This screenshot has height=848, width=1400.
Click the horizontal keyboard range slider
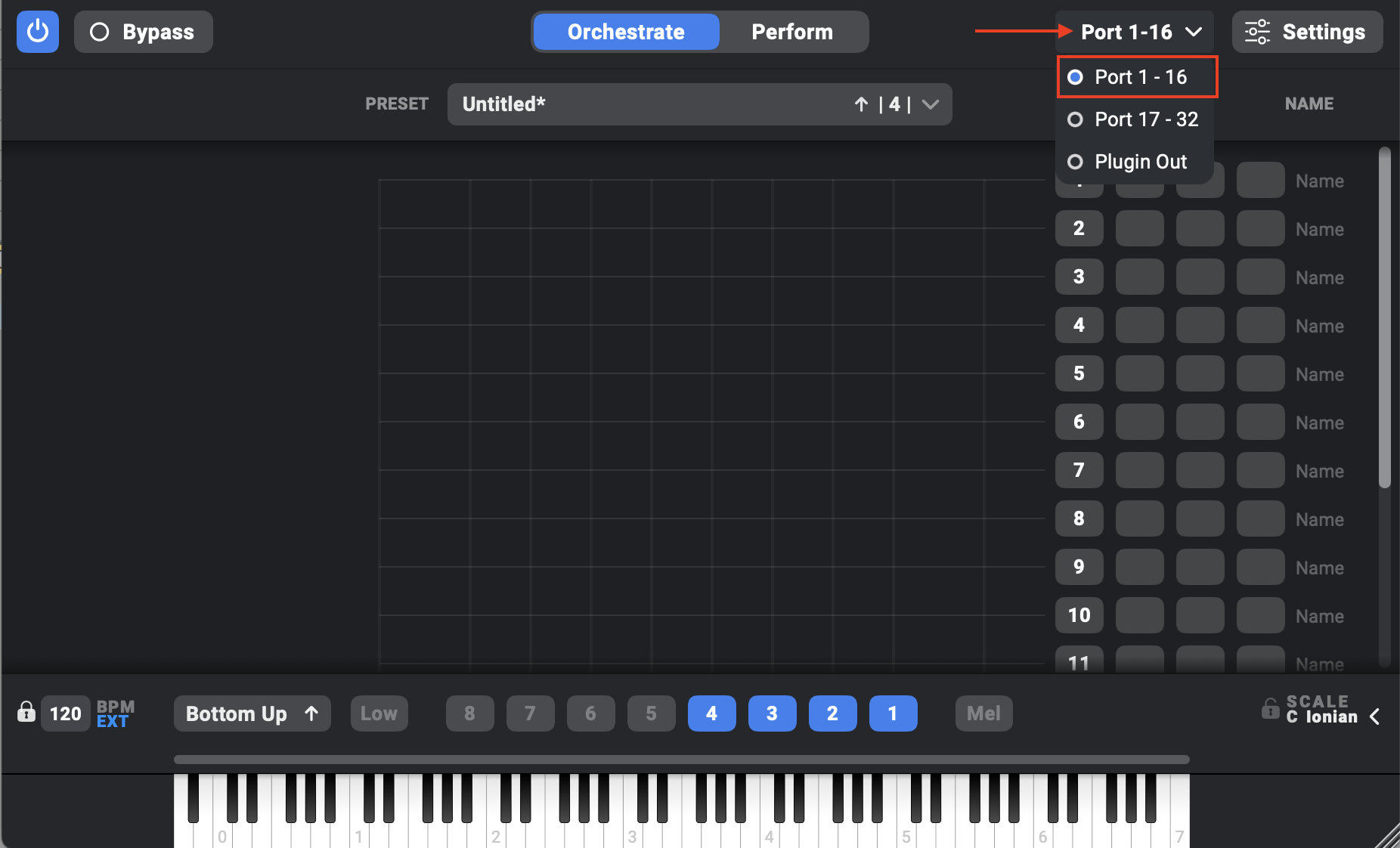[681, 759]
